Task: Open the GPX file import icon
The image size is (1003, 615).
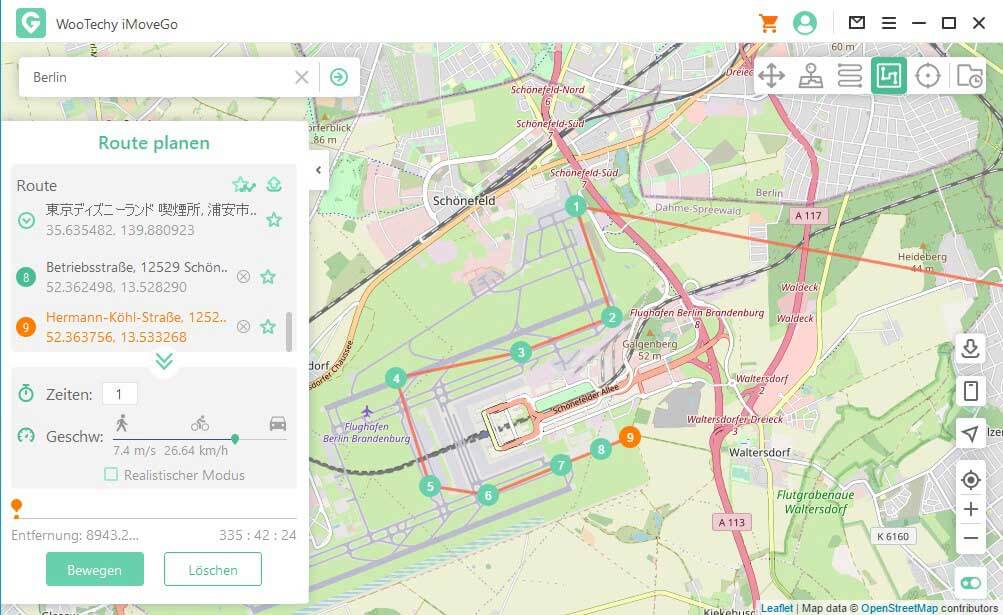Action: tap(966, 74)
